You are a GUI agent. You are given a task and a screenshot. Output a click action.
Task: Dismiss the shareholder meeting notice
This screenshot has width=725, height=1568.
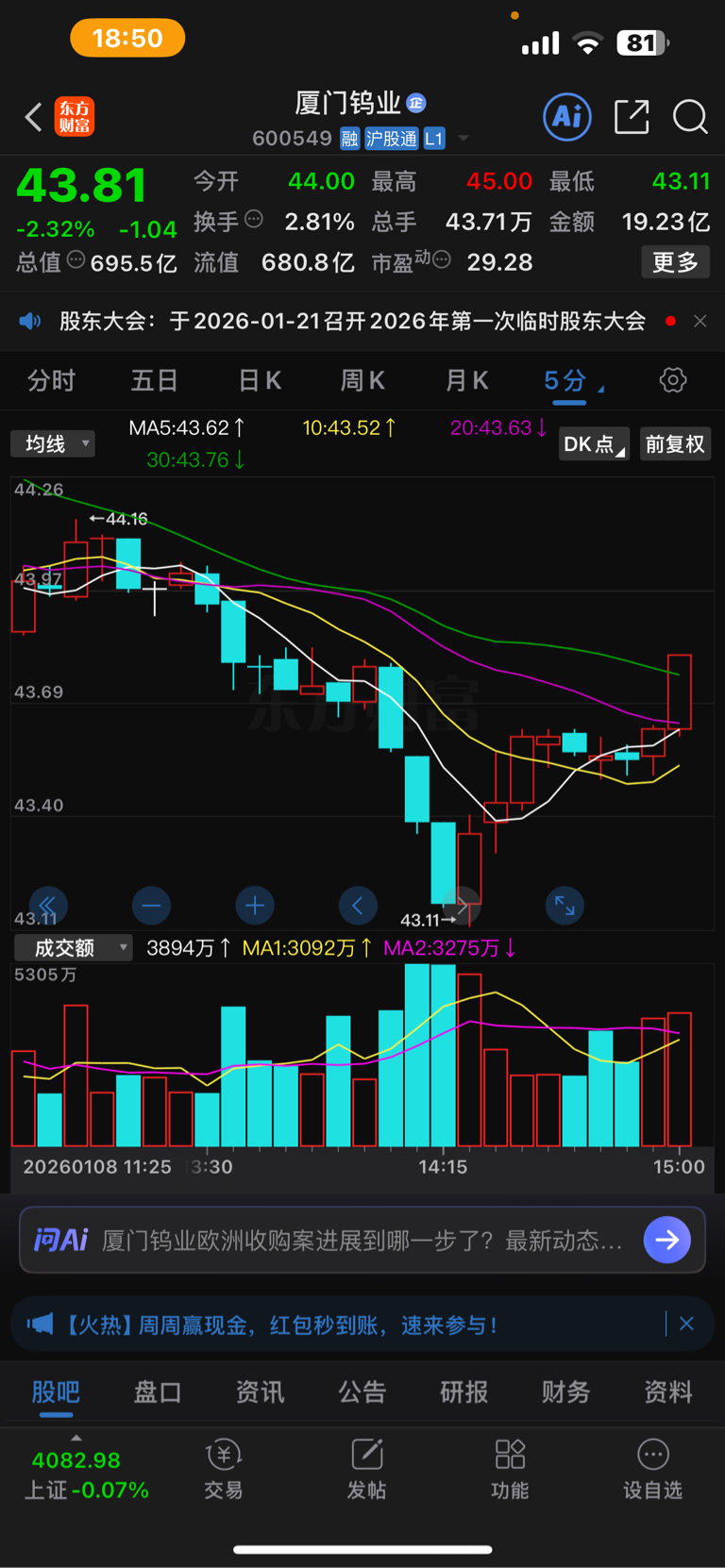click(x=700, y=321)
